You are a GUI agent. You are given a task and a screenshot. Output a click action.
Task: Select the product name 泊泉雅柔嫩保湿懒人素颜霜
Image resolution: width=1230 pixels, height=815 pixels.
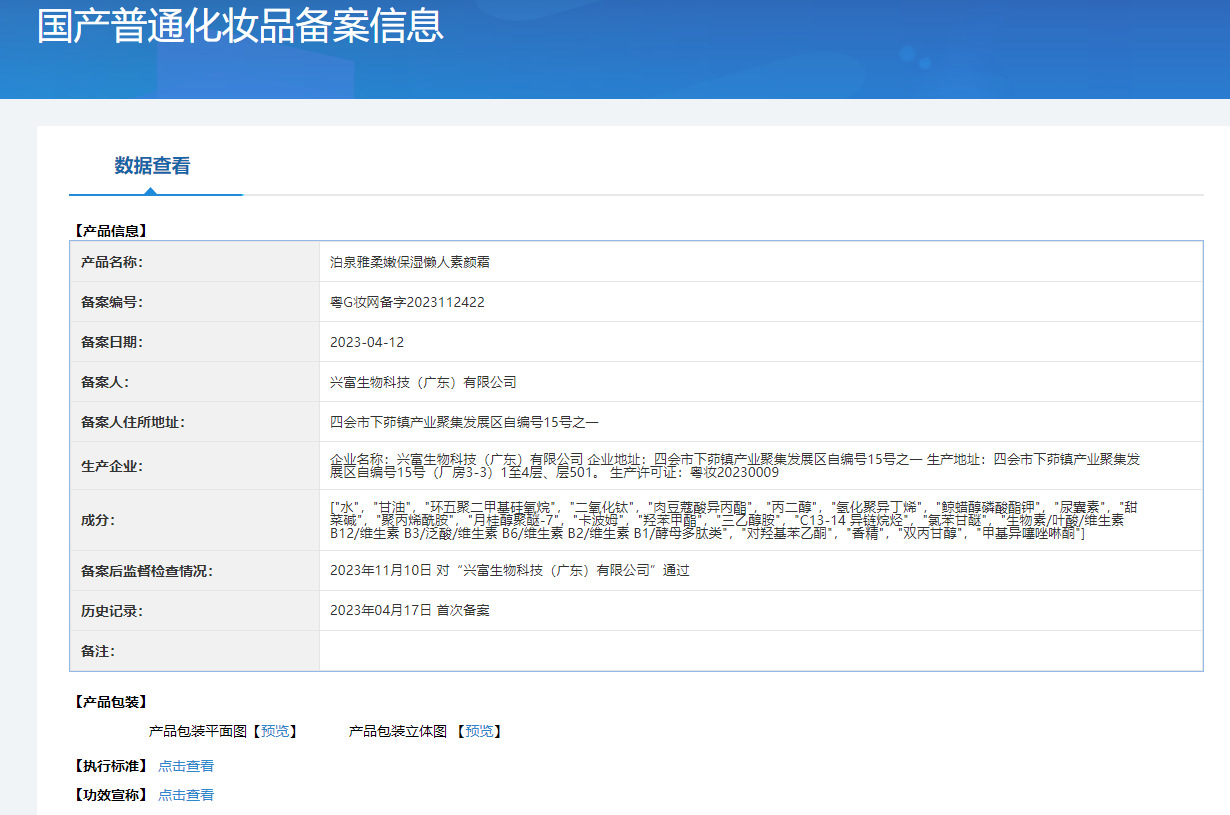pos(410,262)
